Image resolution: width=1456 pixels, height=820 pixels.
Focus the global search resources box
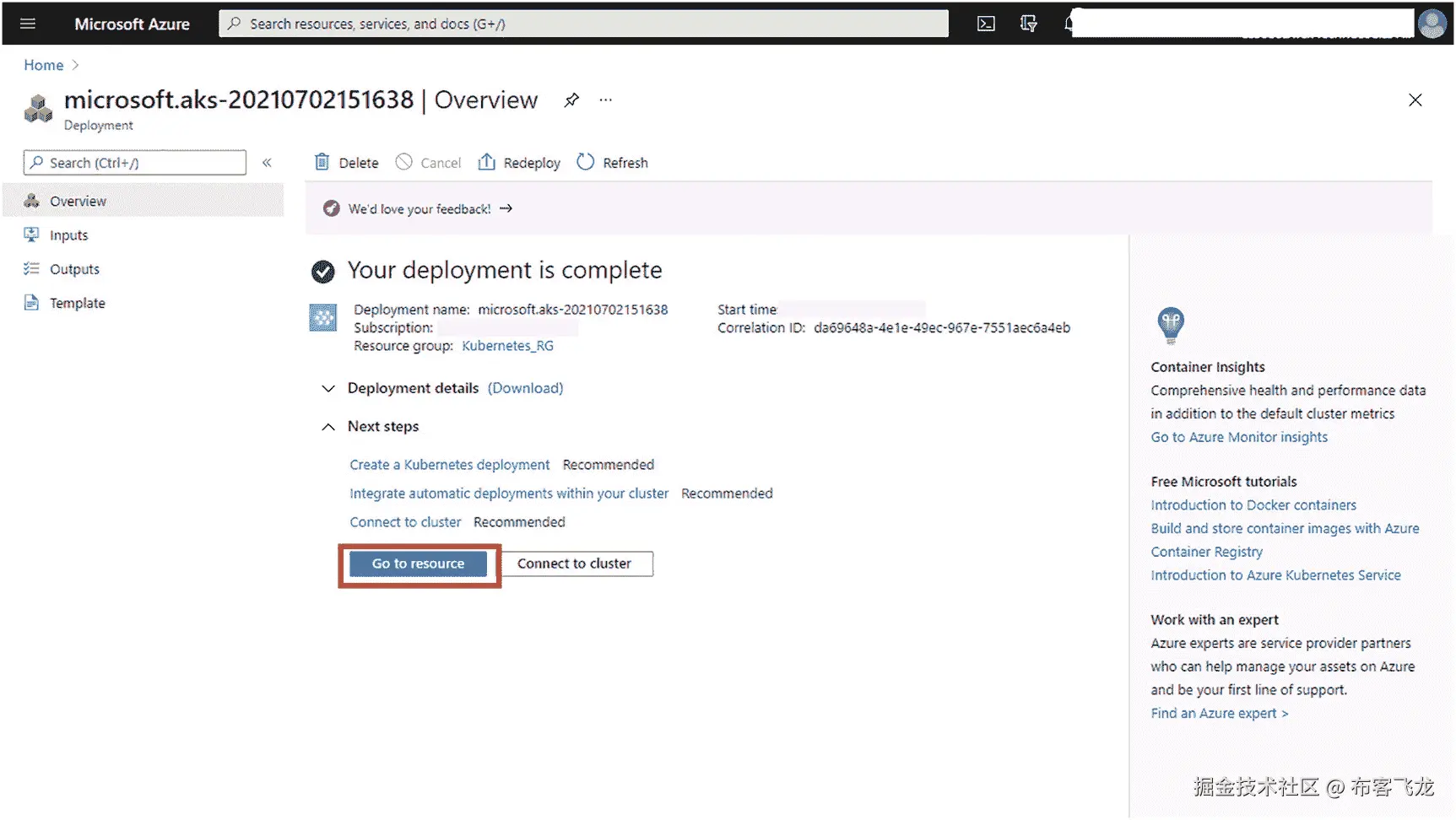[x=583, y=24]
